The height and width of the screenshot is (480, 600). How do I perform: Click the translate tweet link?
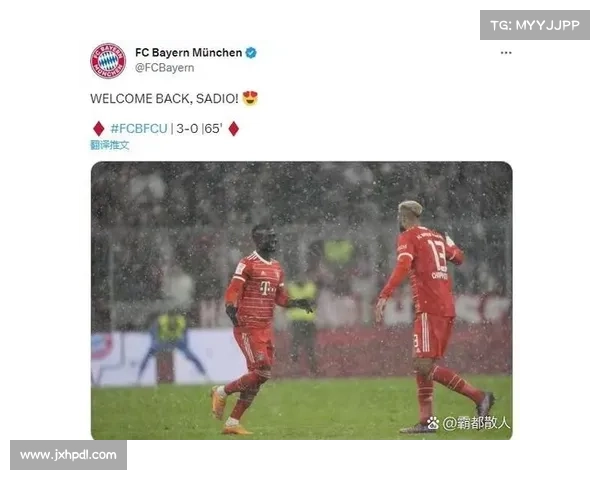(110, 145)
